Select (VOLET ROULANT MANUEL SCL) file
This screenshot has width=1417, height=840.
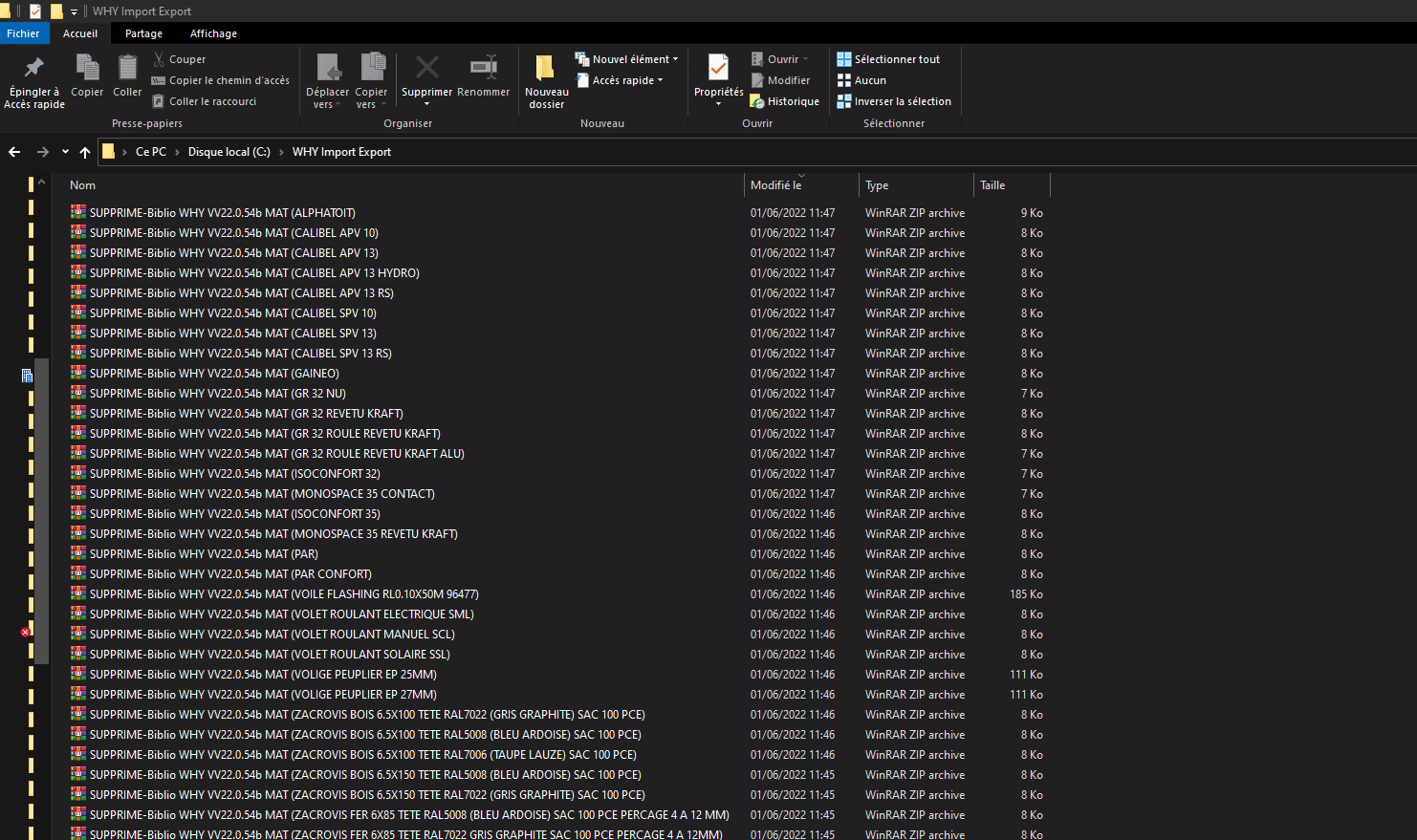272,635
